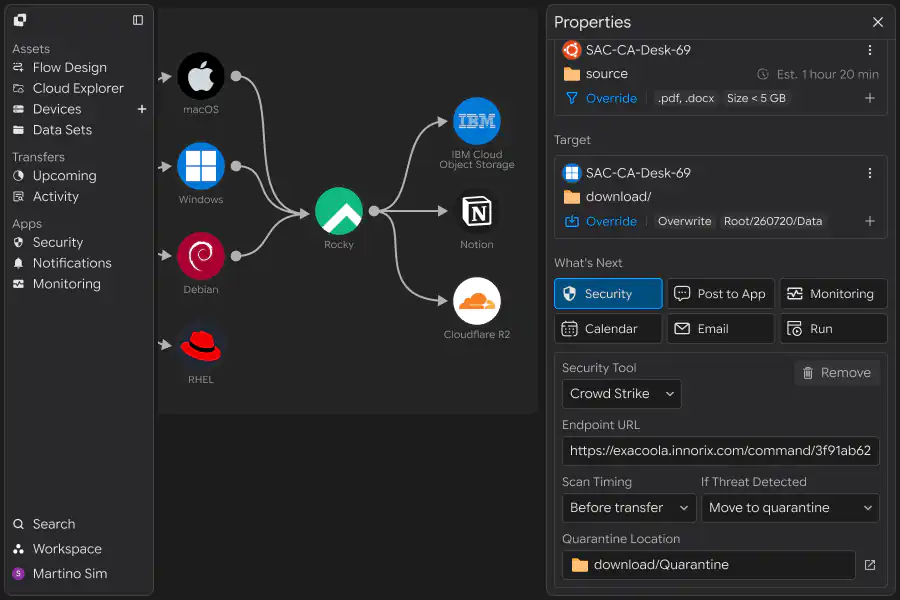Click the Ubuntu icon beside source SAC-CA-Desk-69

[x=571, y=50]
